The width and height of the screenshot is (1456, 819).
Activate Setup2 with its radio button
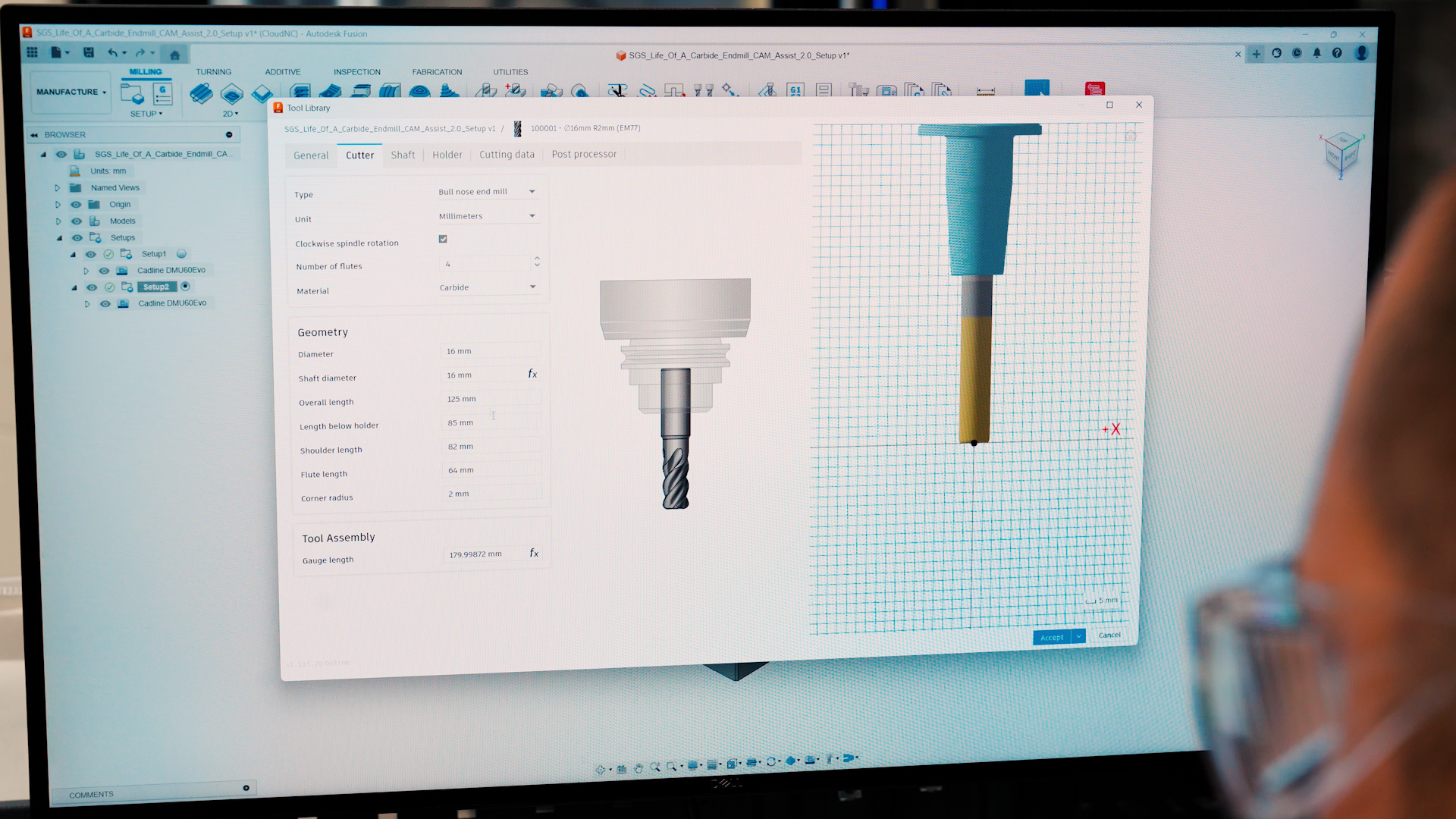tap(185, 286)
